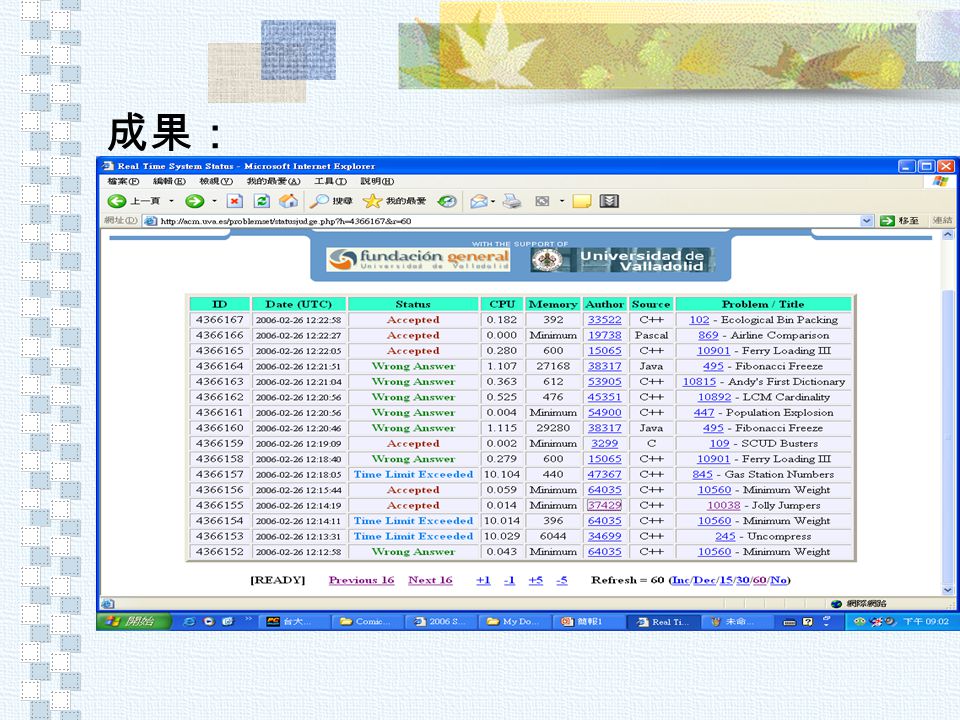Open problem 245 Uncompress link

(725, 536)
